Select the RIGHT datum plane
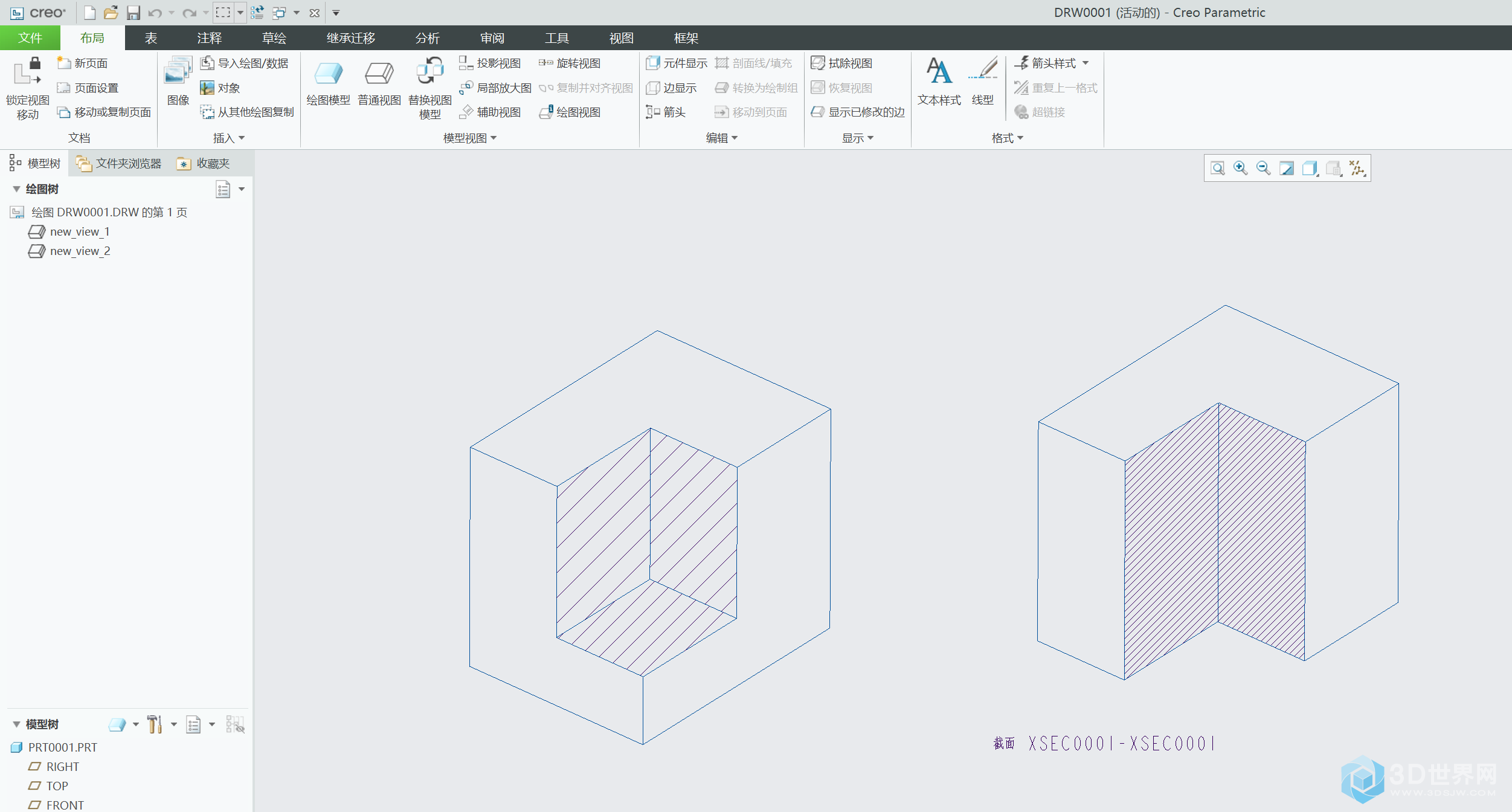This screenshot has width=1512, height=812. [x=54, y=767]
